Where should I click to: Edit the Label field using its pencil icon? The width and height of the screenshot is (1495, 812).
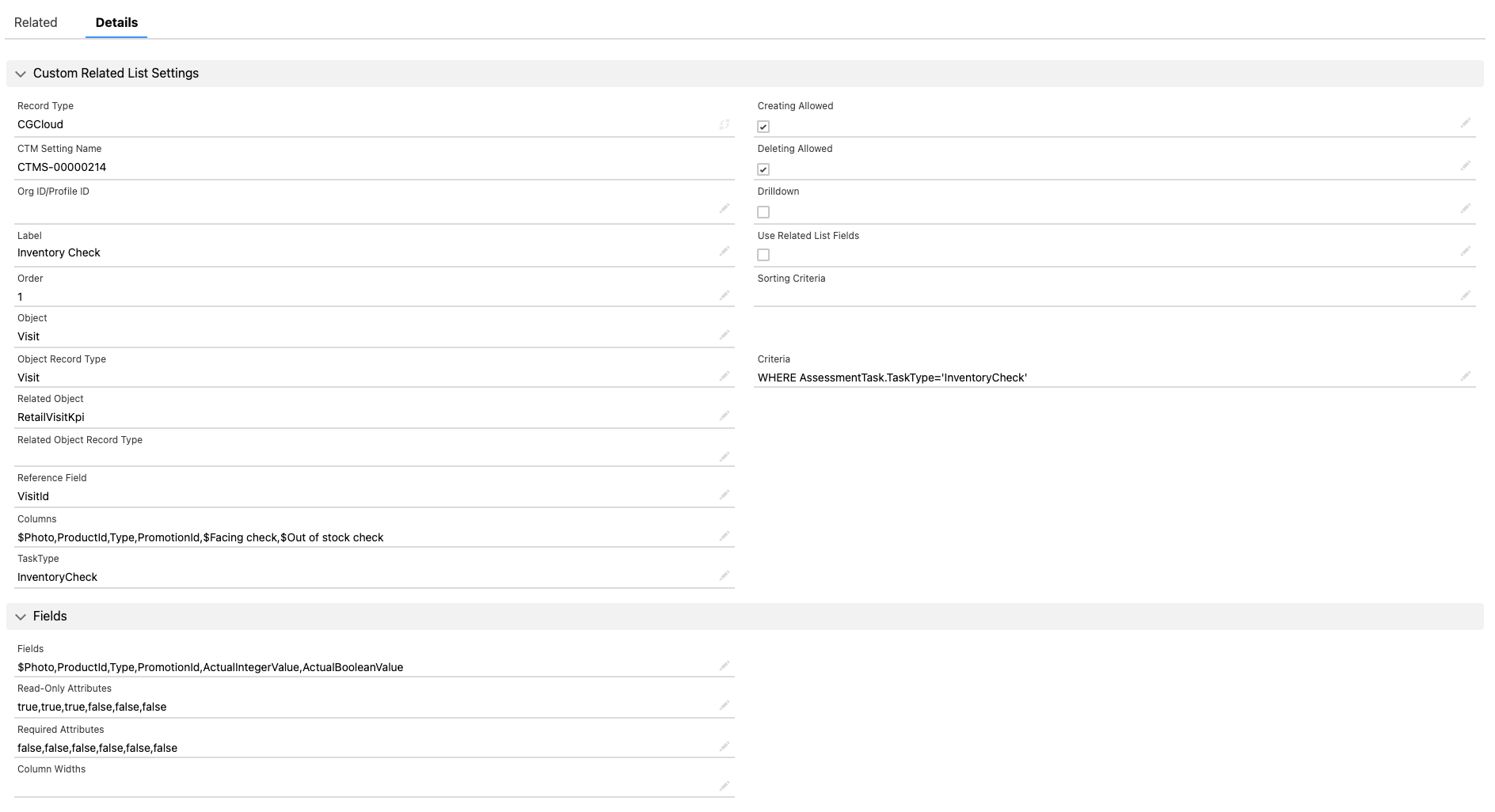pos(725,251)
